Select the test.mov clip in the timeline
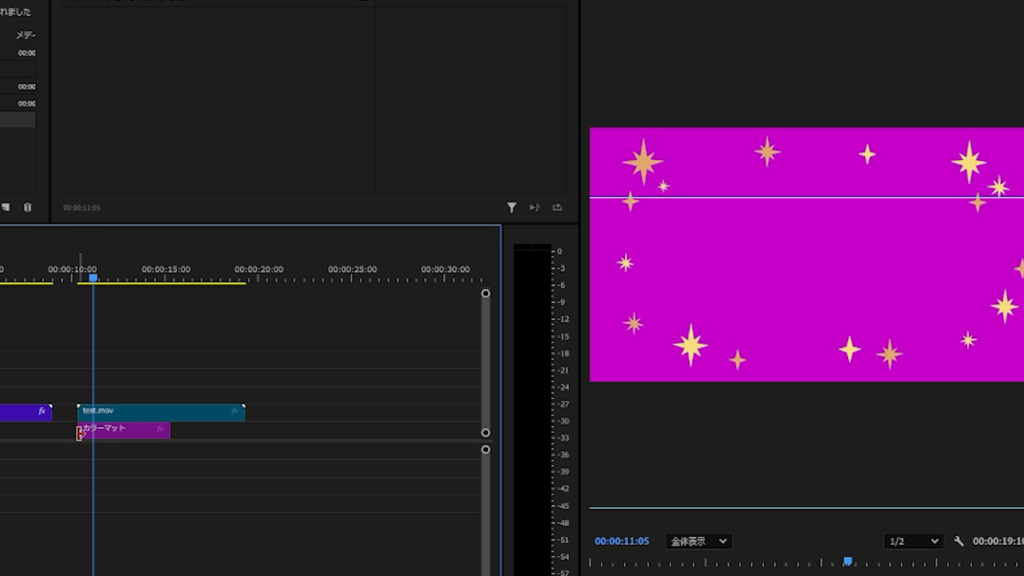 [x=161, y=412]
